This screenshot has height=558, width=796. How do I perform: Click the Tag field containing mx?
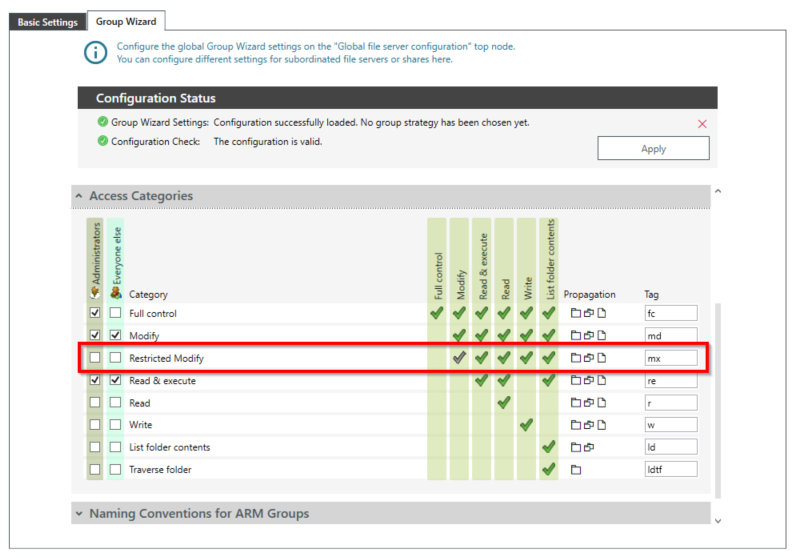670,358
